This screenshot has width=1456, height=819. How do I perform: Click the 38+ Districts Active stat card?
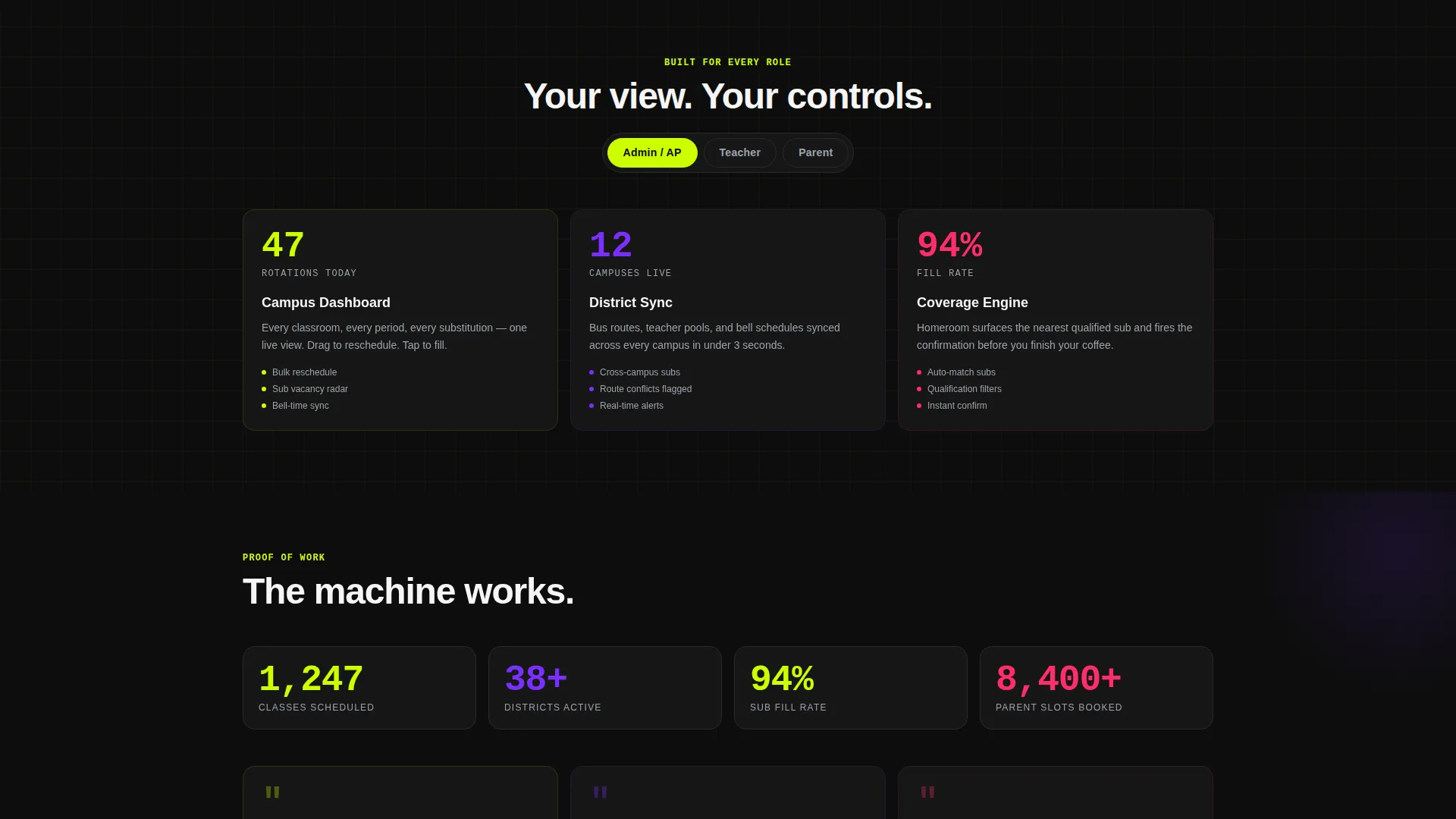pos(605,688)
